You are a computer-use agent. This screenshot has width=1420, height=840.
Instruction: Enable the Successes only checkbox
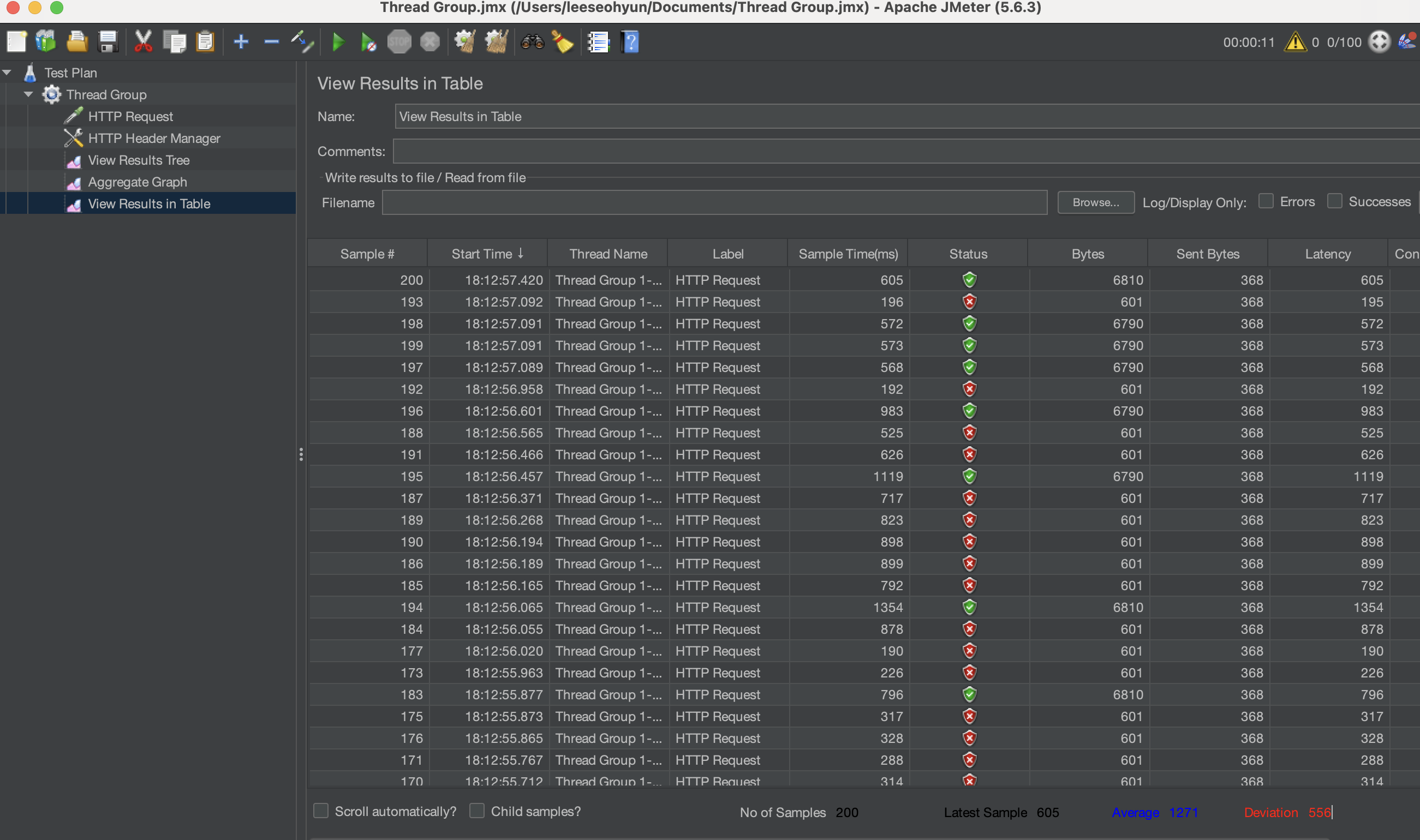click(x=1334, y=201)
